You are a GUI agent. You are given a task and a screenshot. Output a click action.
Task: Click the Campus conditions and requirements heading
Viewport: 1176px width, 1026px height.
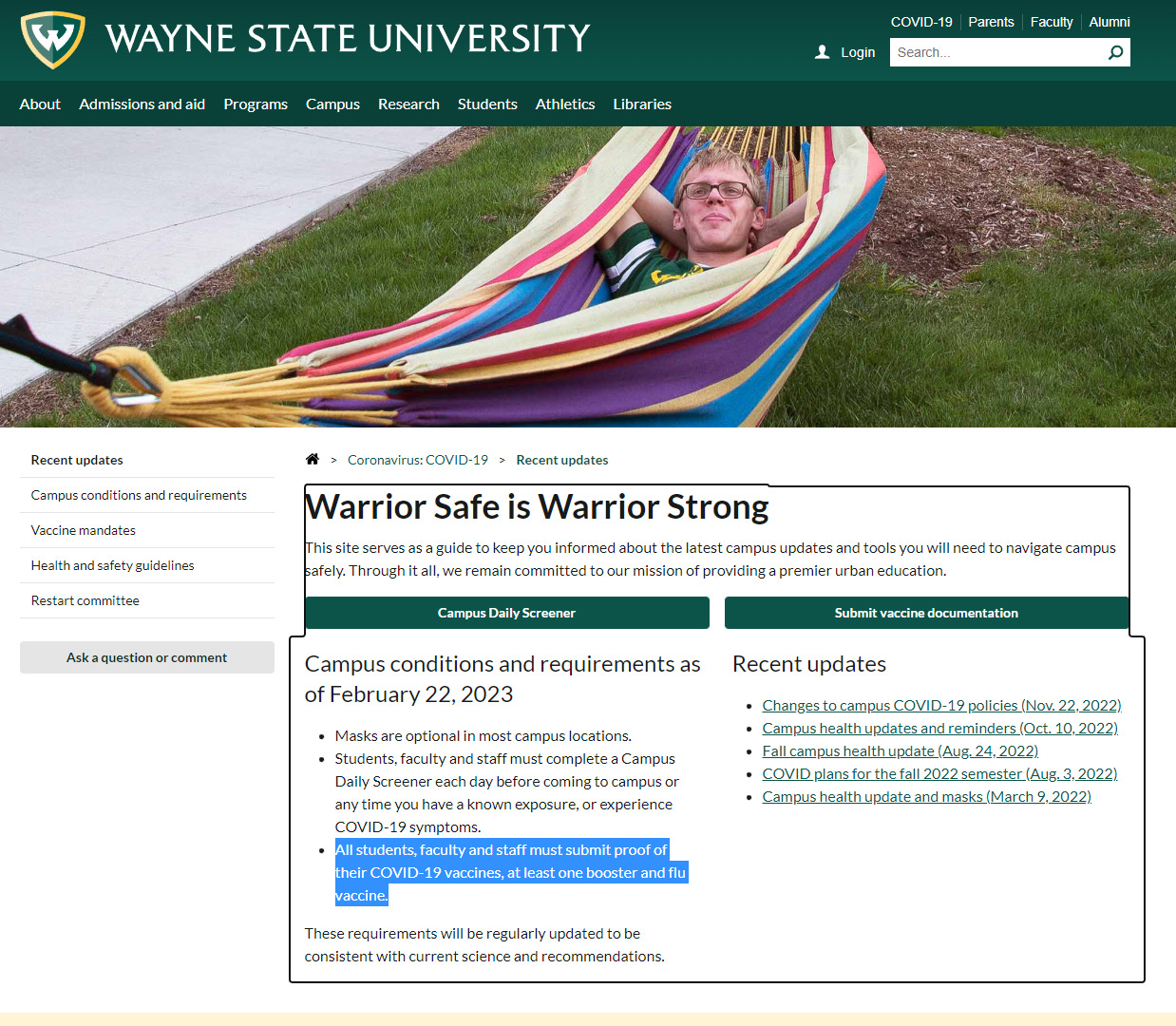(x=503, y=679)
